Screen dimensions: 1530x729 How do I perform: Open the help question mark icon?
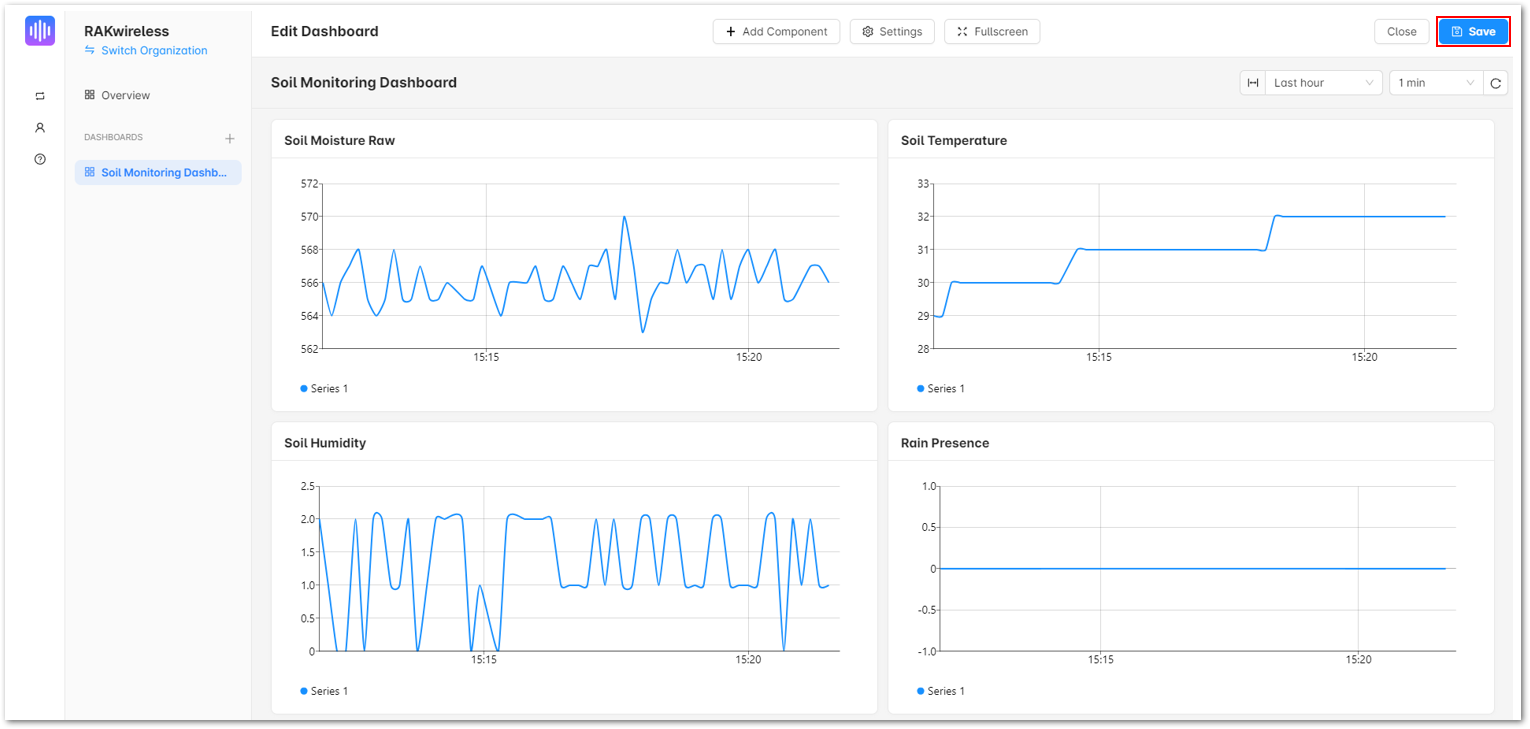40,159
